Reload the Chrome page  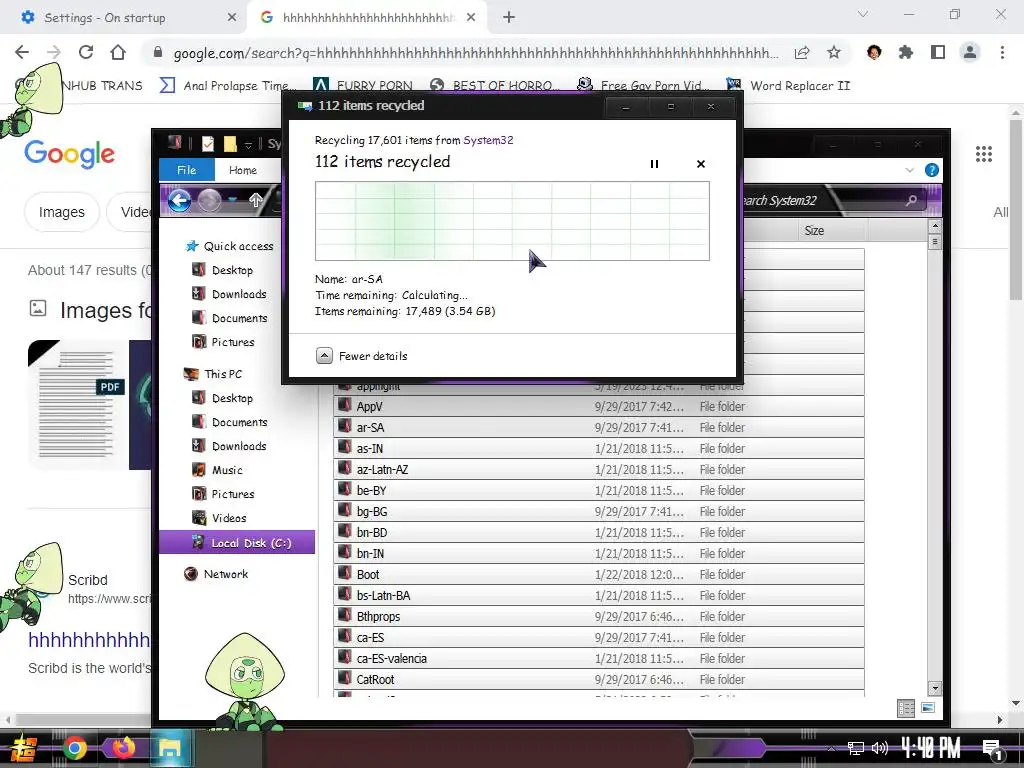pos(86,52)
